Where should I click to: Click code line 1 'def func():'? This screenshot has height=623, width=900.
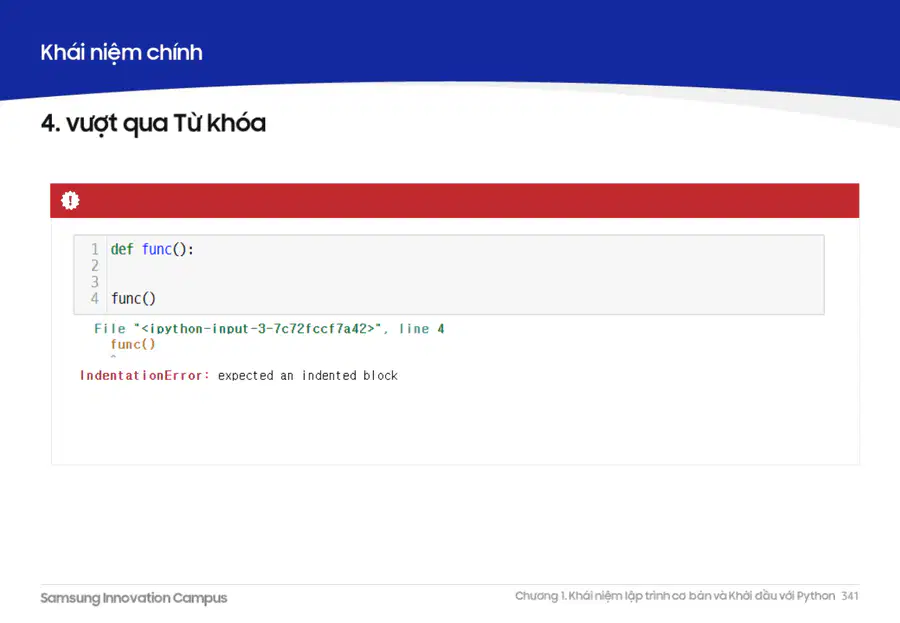tap(152, 249)
